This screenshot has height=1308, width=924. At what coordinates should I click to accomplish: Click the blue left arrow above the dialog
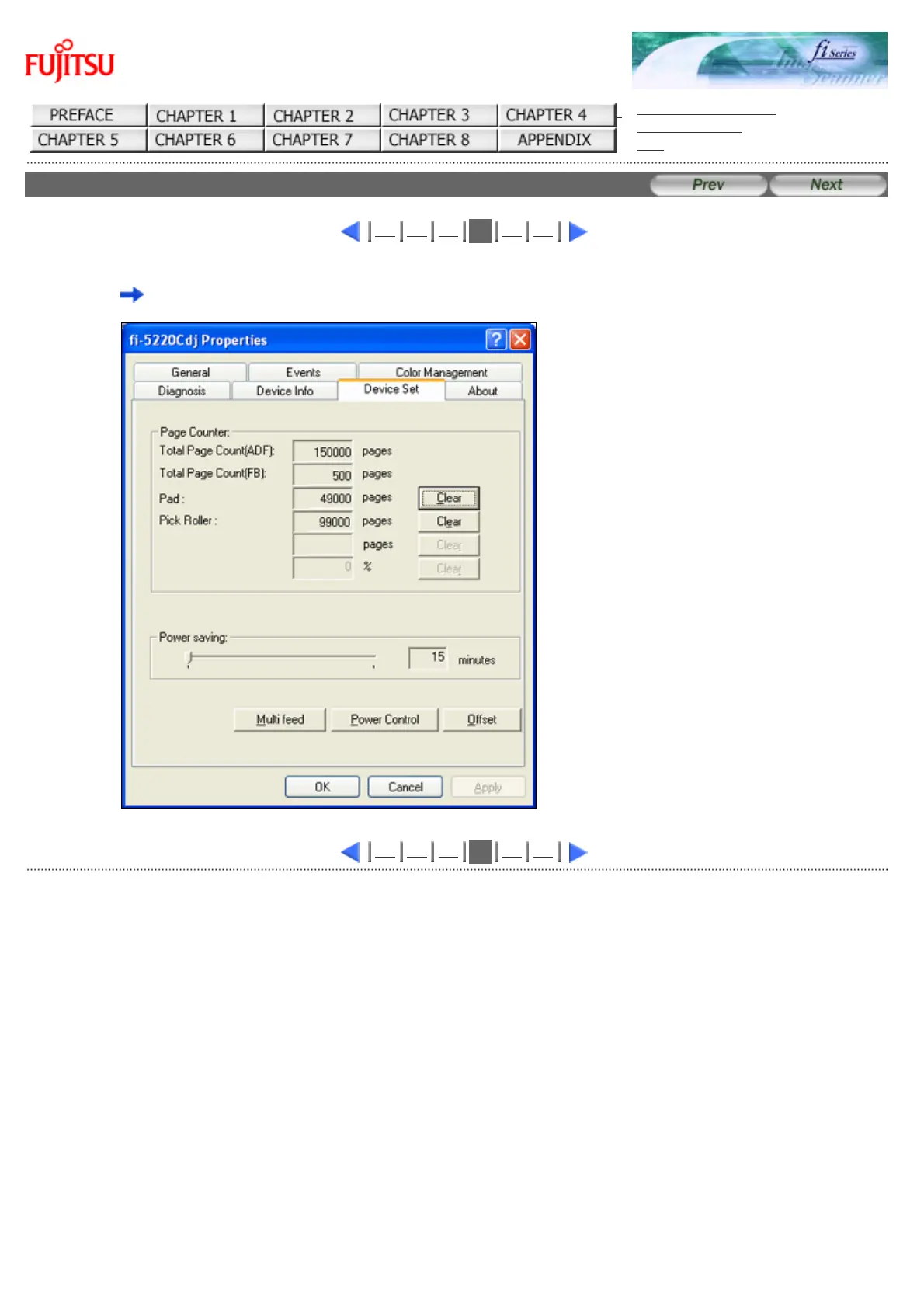tap(350, 231)
